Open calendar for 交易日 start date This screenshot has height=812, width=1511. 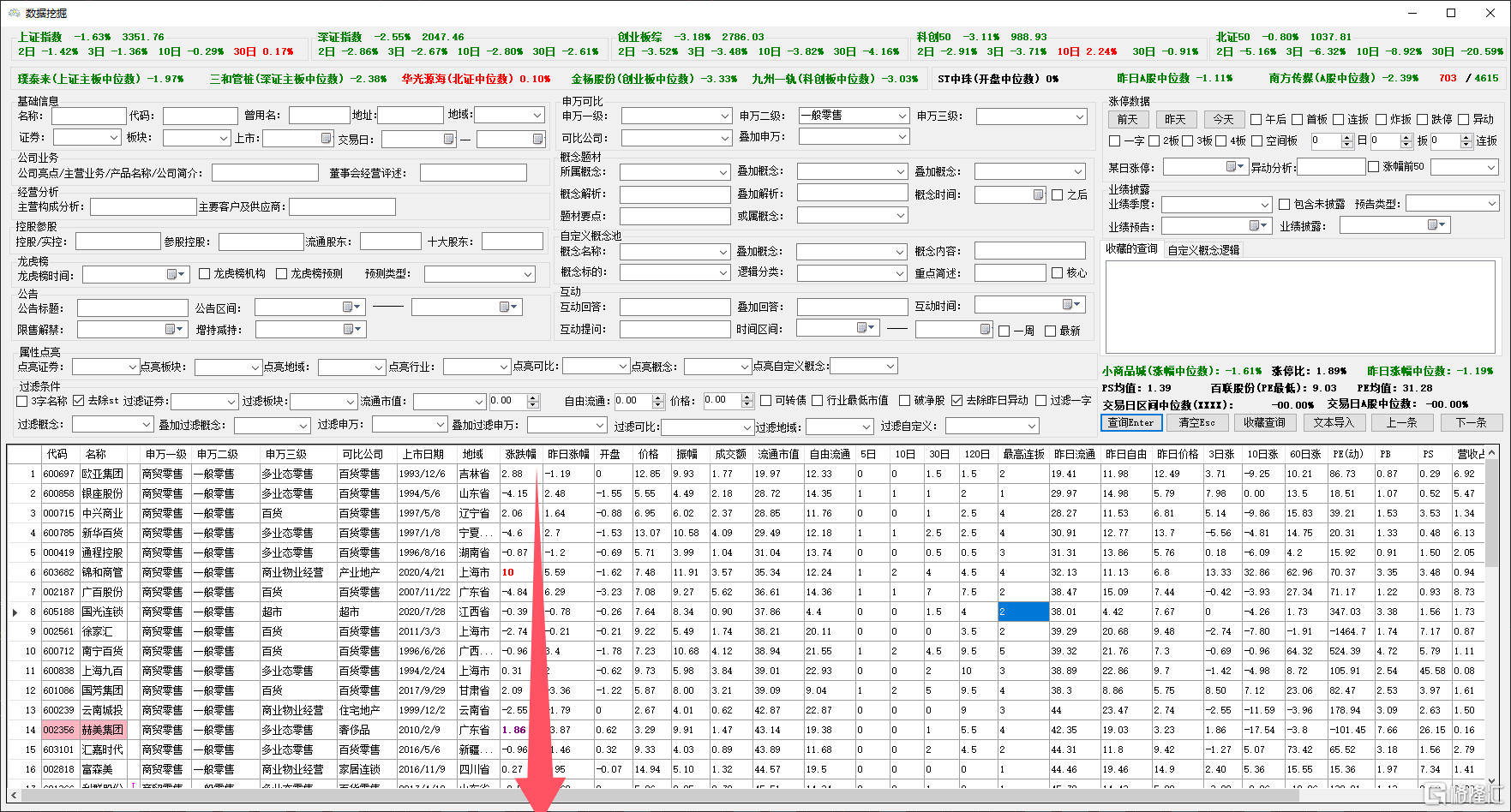(x=448, y=139)
